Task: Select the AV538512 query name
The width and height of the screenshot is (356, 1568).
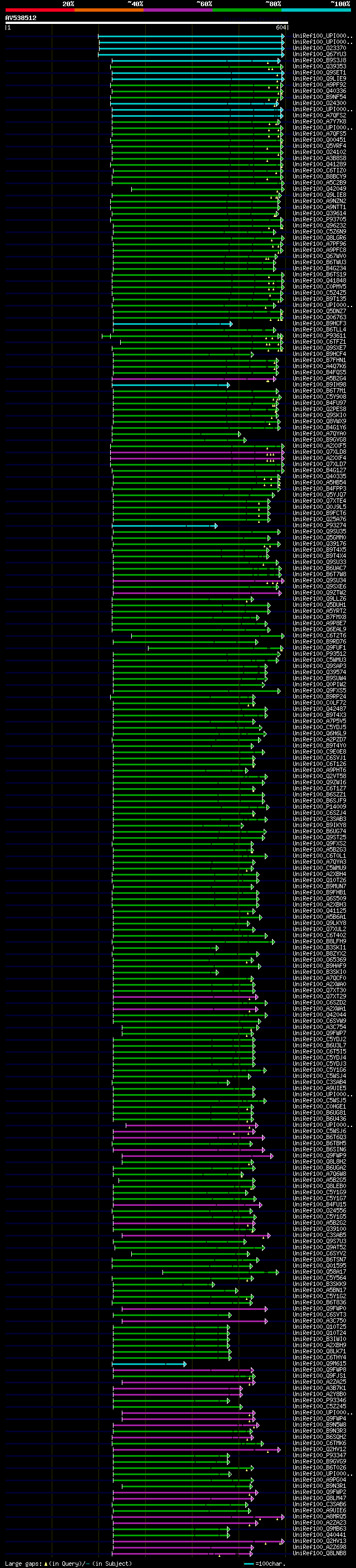Action: pyautogui.click(x=21, y=18)
